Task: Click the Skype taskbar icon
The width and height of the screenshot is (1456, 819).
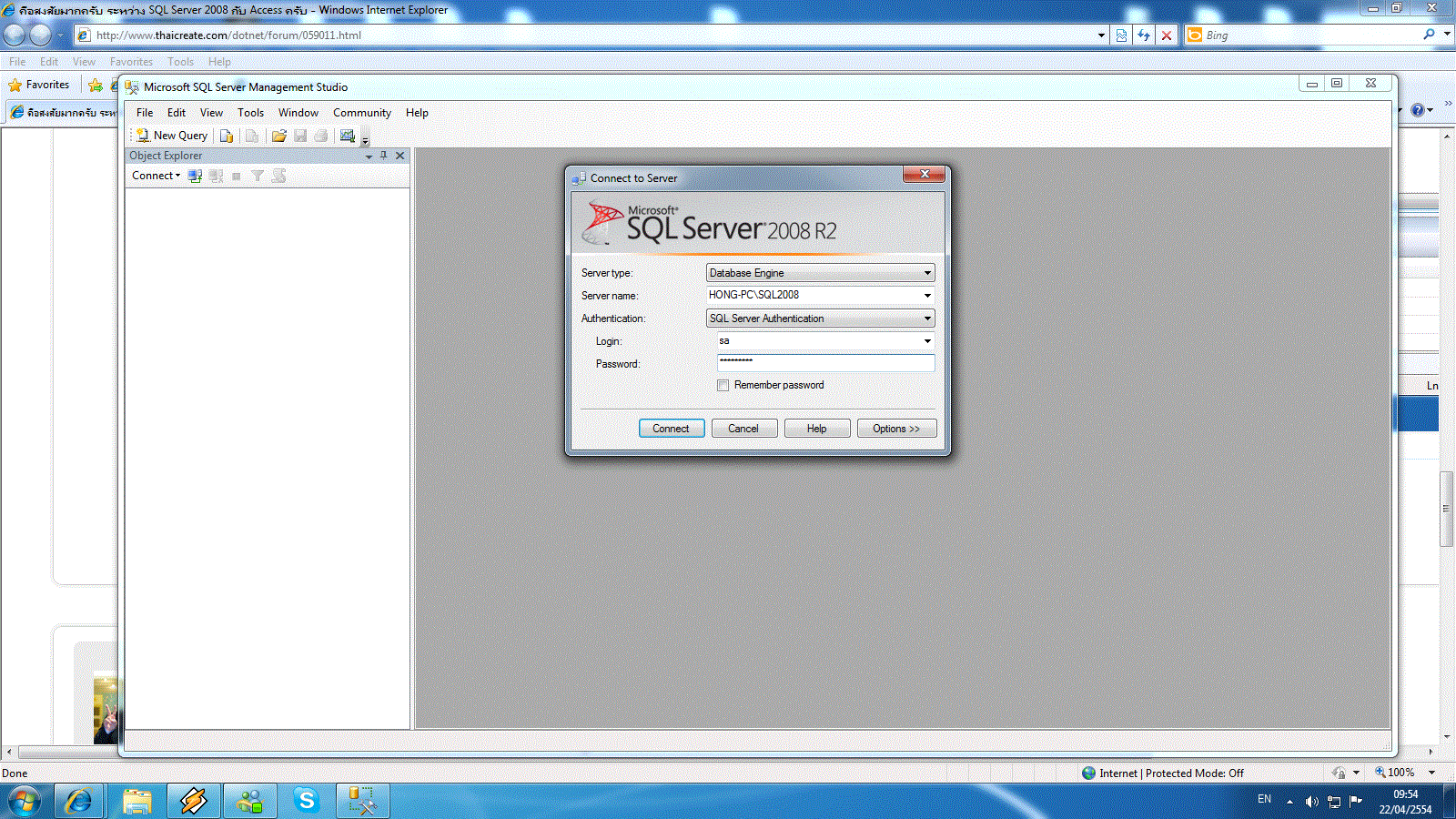Action: (307, 801)
